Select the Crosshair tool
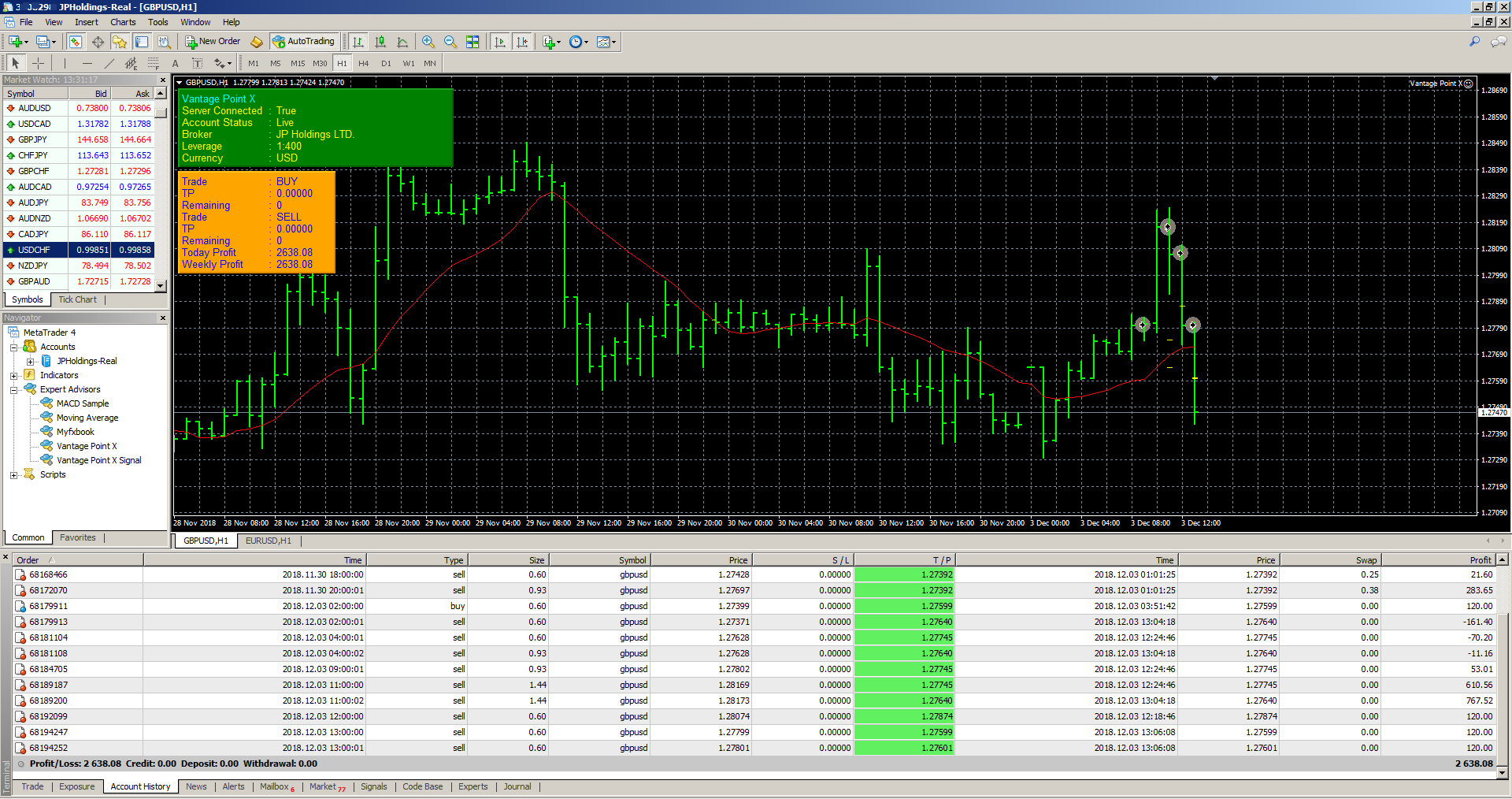 point(38,63)
